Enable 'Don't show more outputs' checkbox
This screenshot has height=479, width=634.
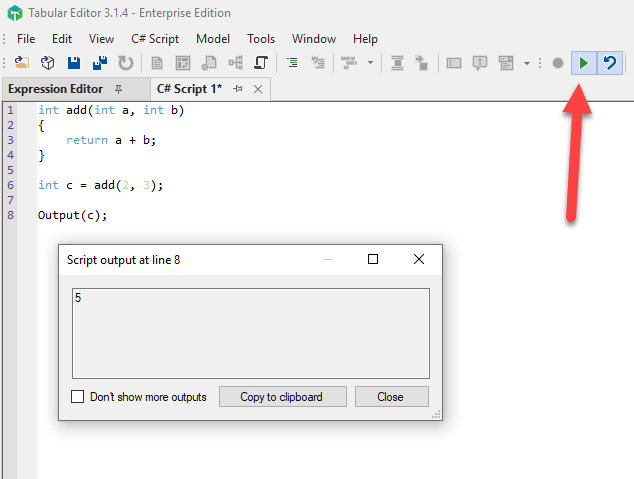tap(78, 397)
